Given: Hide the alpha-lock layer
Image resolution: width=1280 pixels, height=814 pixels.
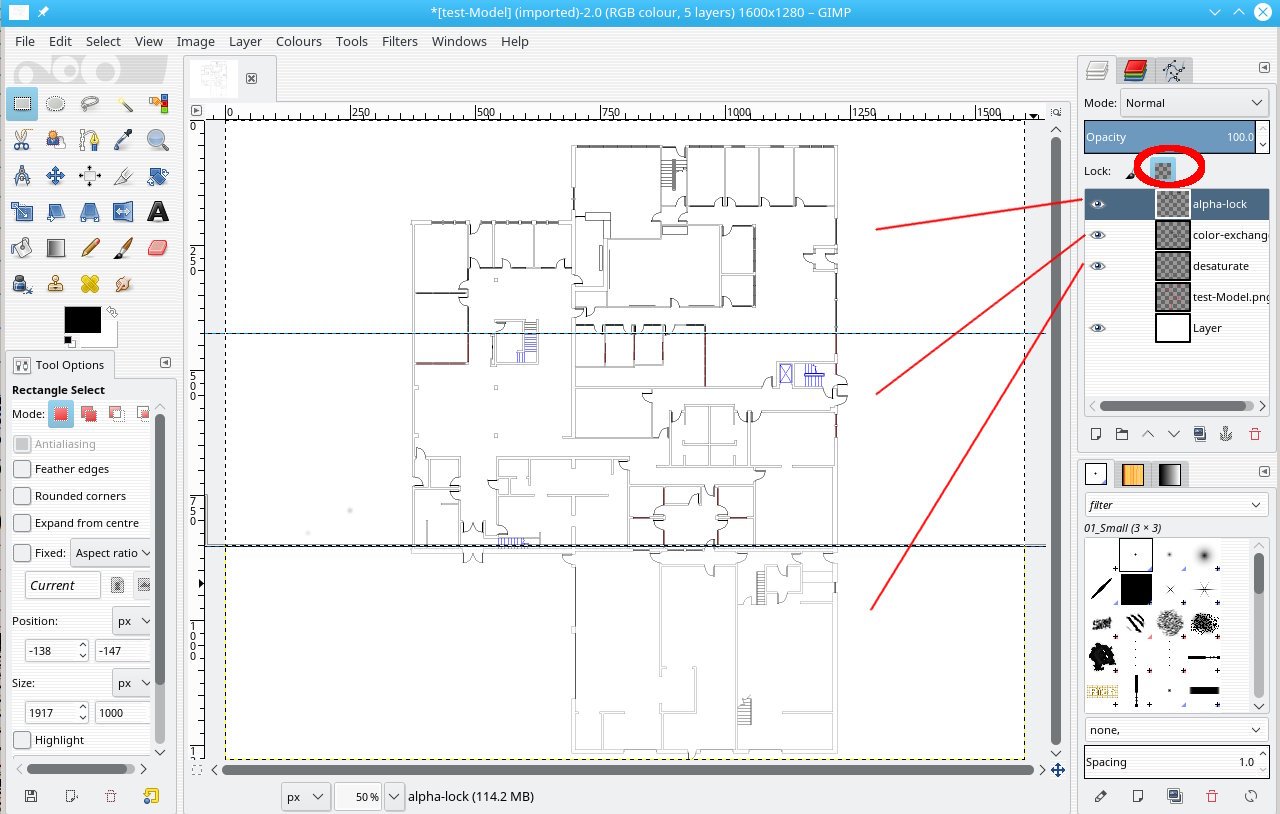Looking at the screenshot, I should pyautogui.click(x=1098, y=204).
